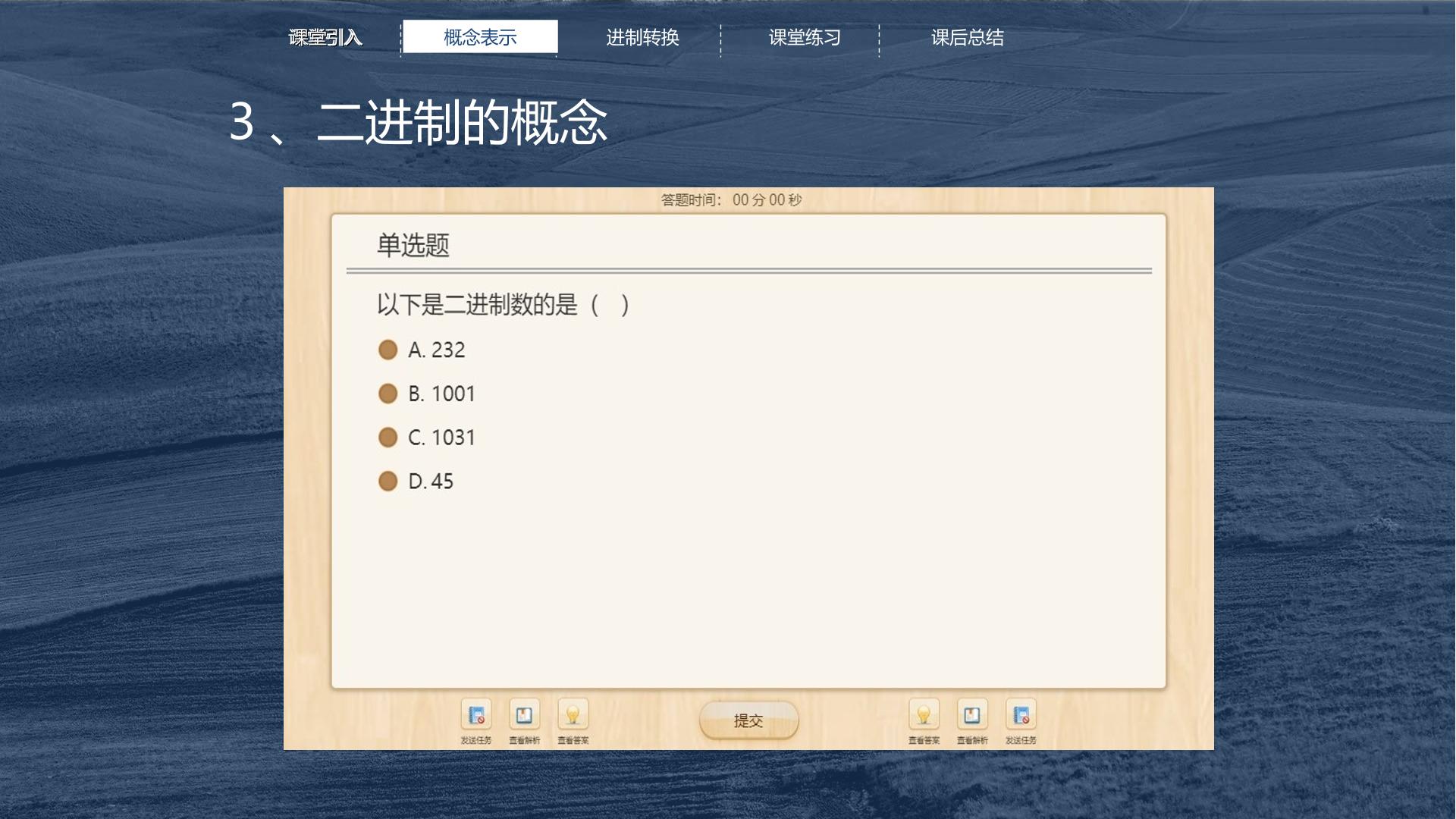Click the right-hand 发送任务 notebook icon
1456x819 pixels.
(x=1021, y=715)
